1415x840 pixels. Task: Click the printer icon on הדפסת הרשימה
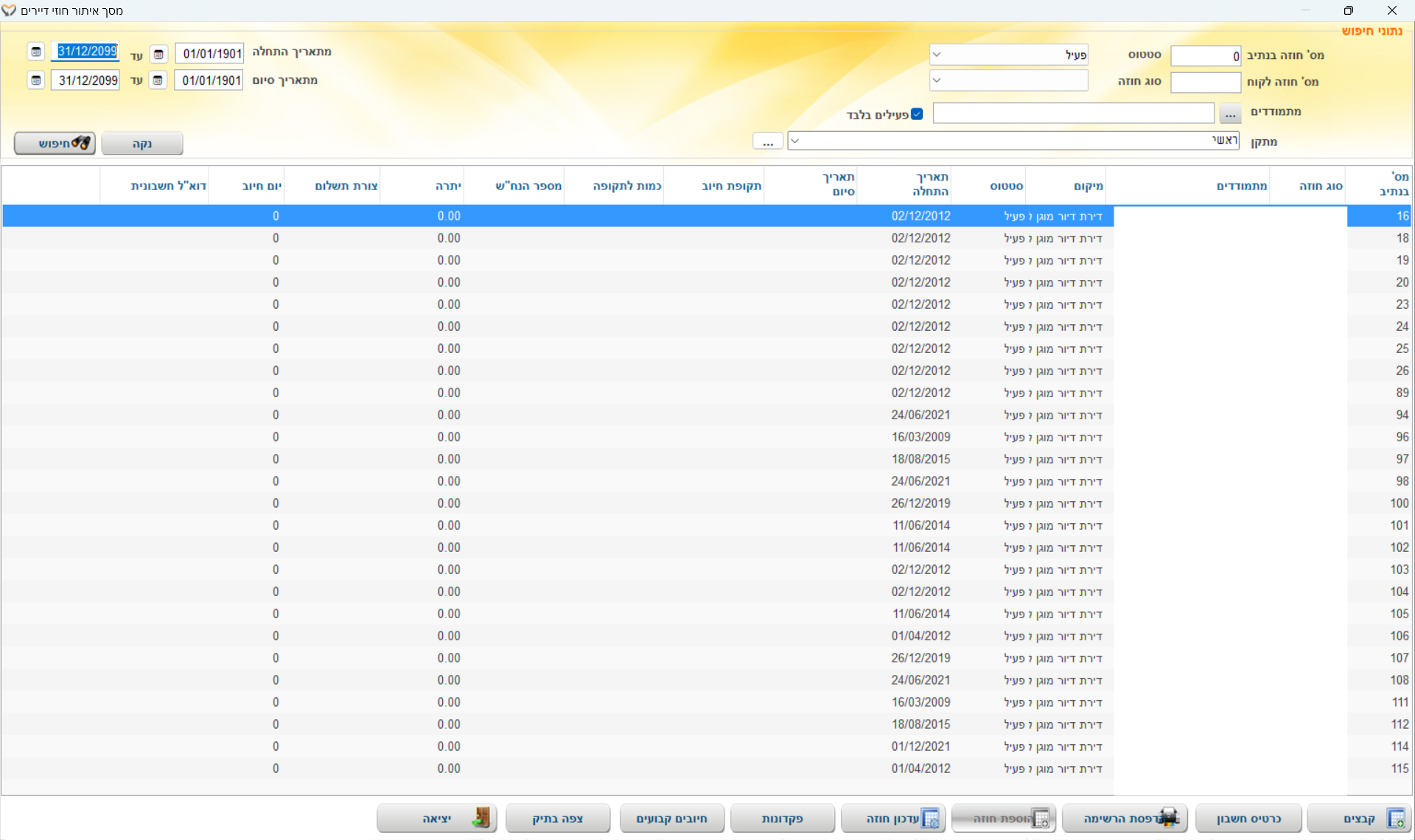coord(1170,817)
